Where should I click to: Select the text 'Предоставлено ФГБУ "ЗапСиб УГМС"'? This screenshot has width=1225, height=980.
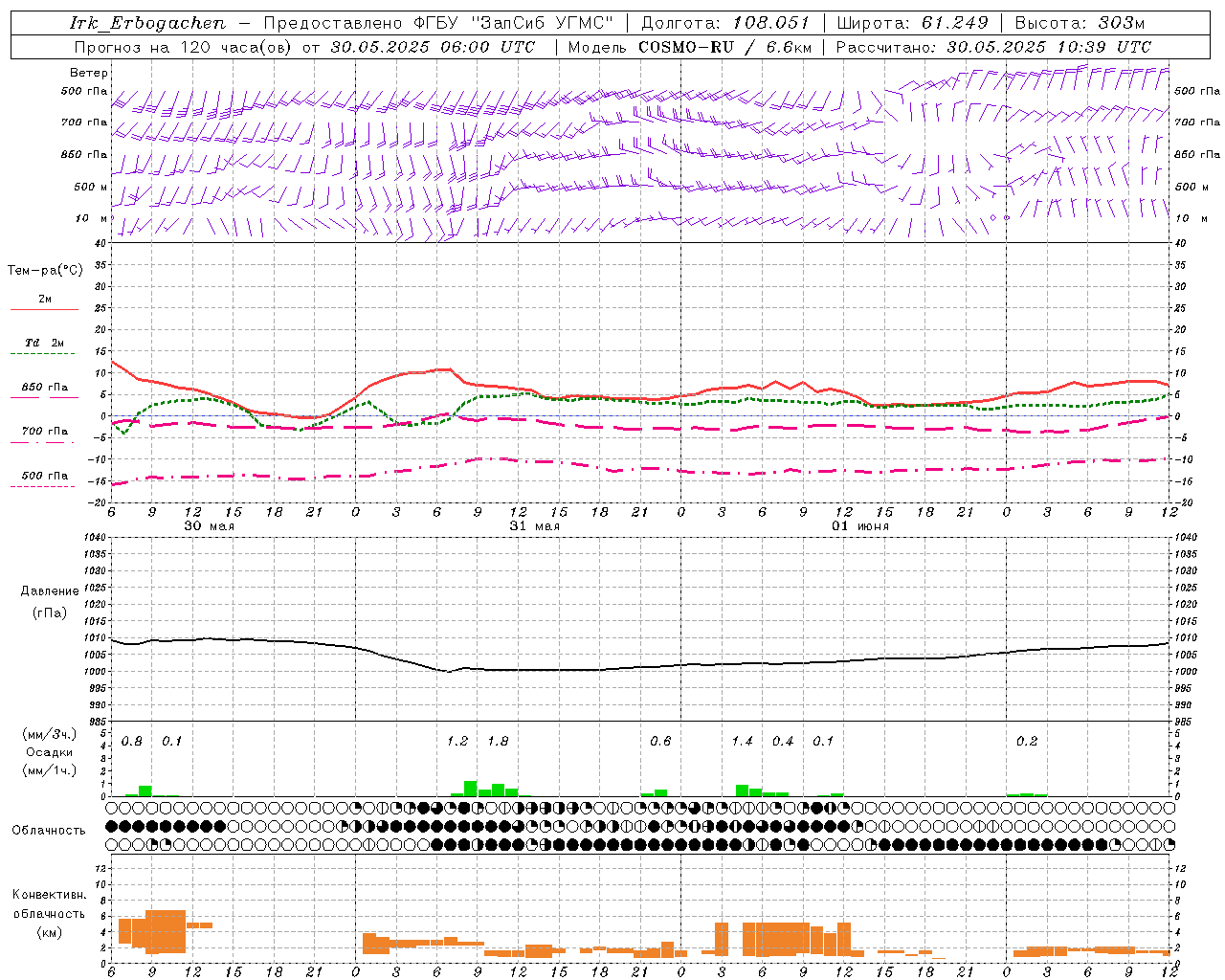click(x=437, y=23)
